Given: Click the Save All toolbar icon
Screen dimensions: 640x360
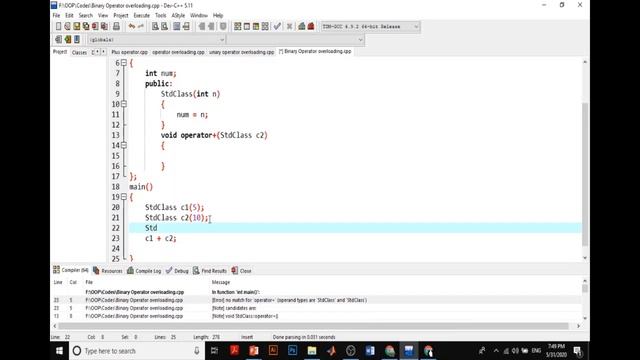Looking at the screenshot, I should 86,27.
